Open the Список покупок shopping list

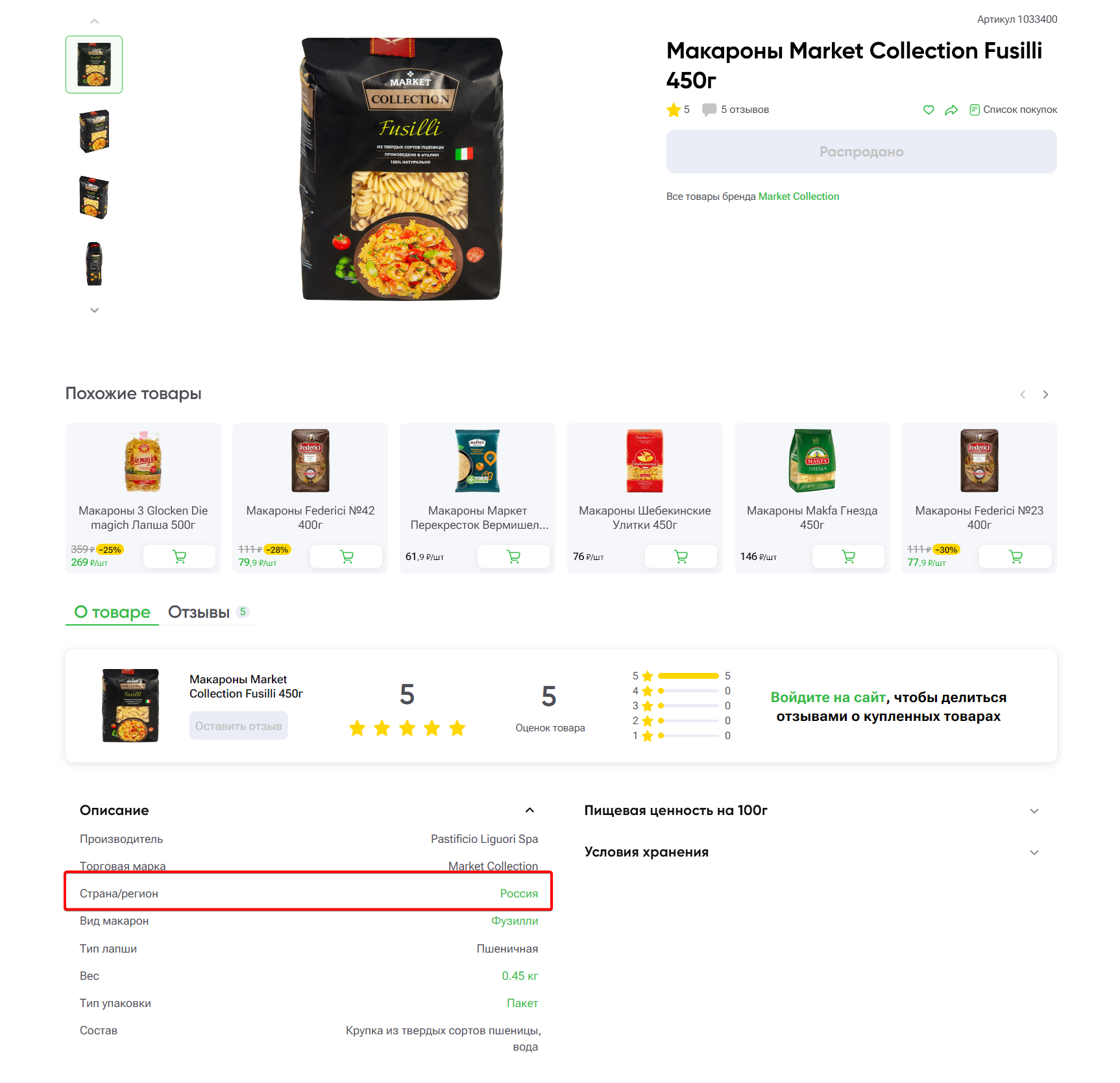coord(1013,110)
